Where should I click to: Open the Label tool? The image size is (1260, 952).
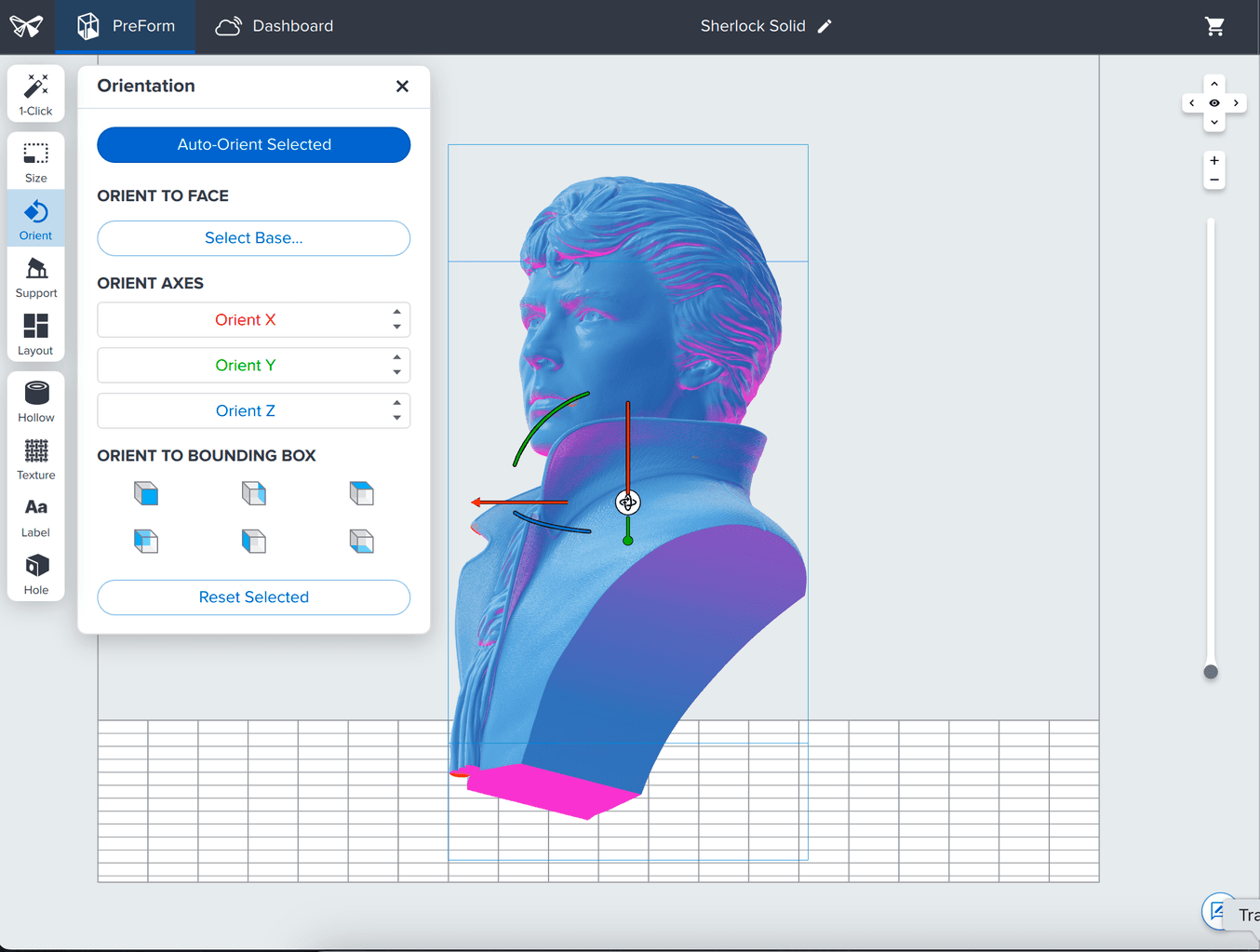click(35, 516)
